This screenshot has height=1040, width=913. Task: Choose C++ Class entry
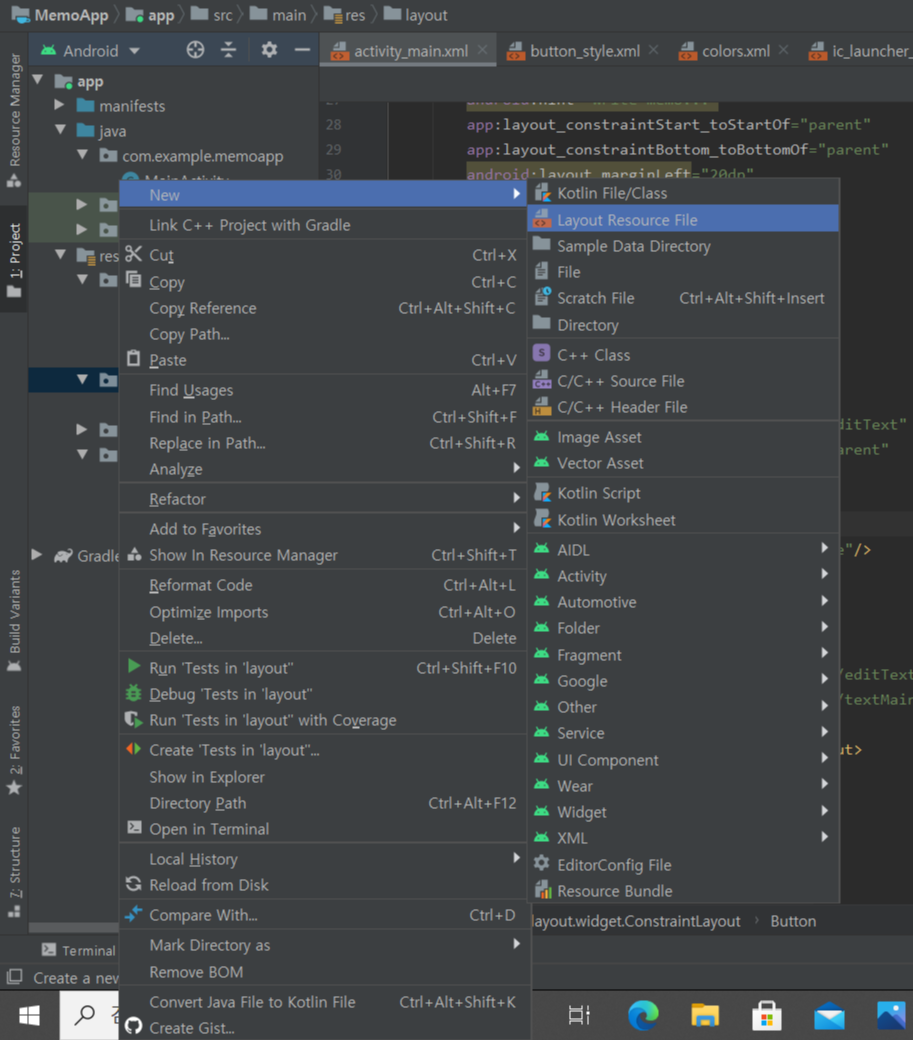coord(683,355)
